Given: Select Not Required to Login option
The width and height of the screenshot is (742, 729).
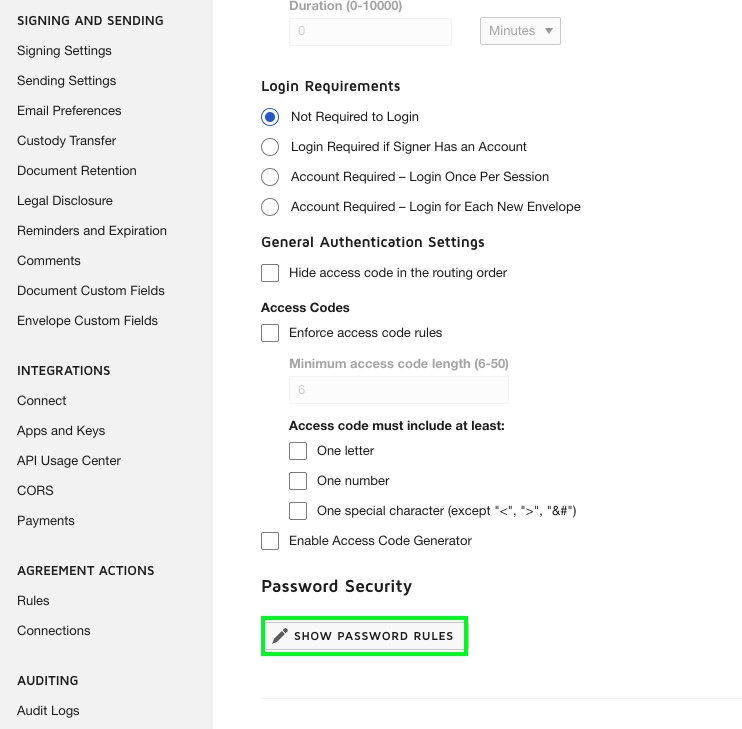Looking at the screenshot, I should (x=270, y=117).
